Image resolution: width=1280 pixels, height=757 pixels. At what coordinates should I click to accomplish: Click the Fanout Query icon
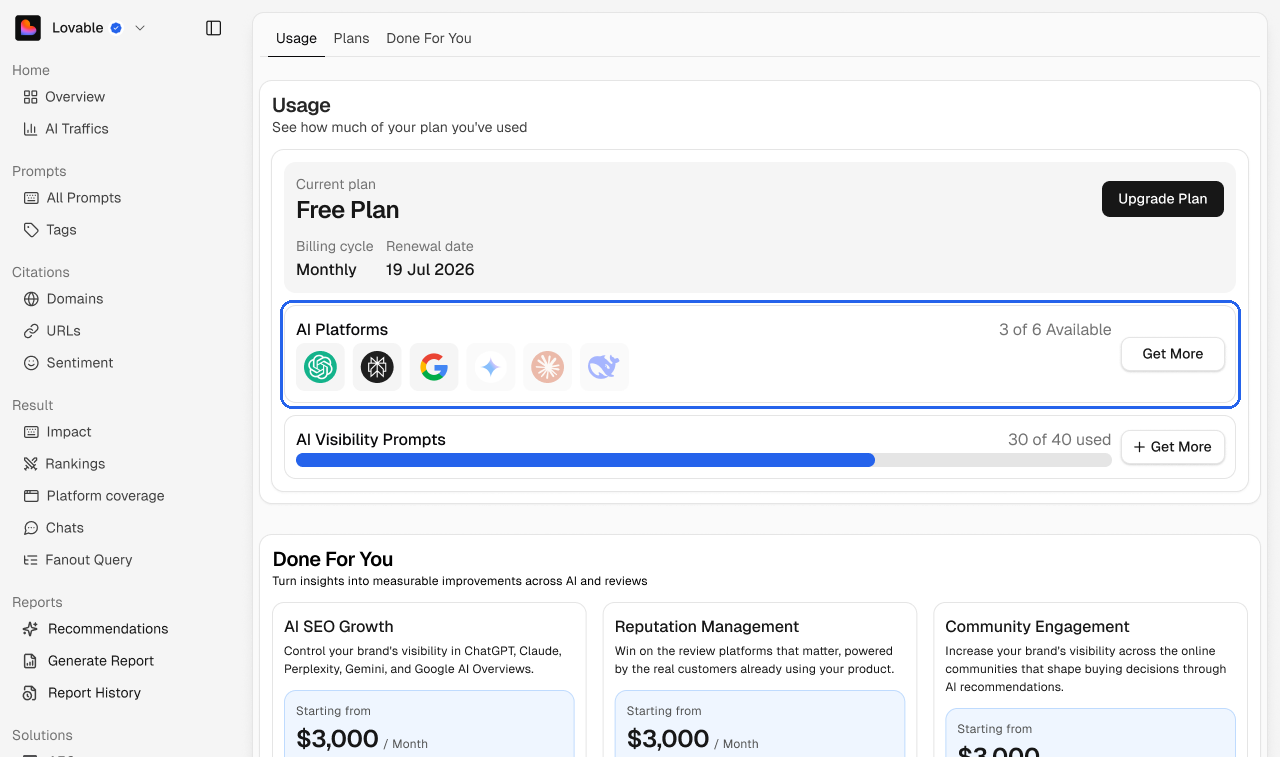31,560
